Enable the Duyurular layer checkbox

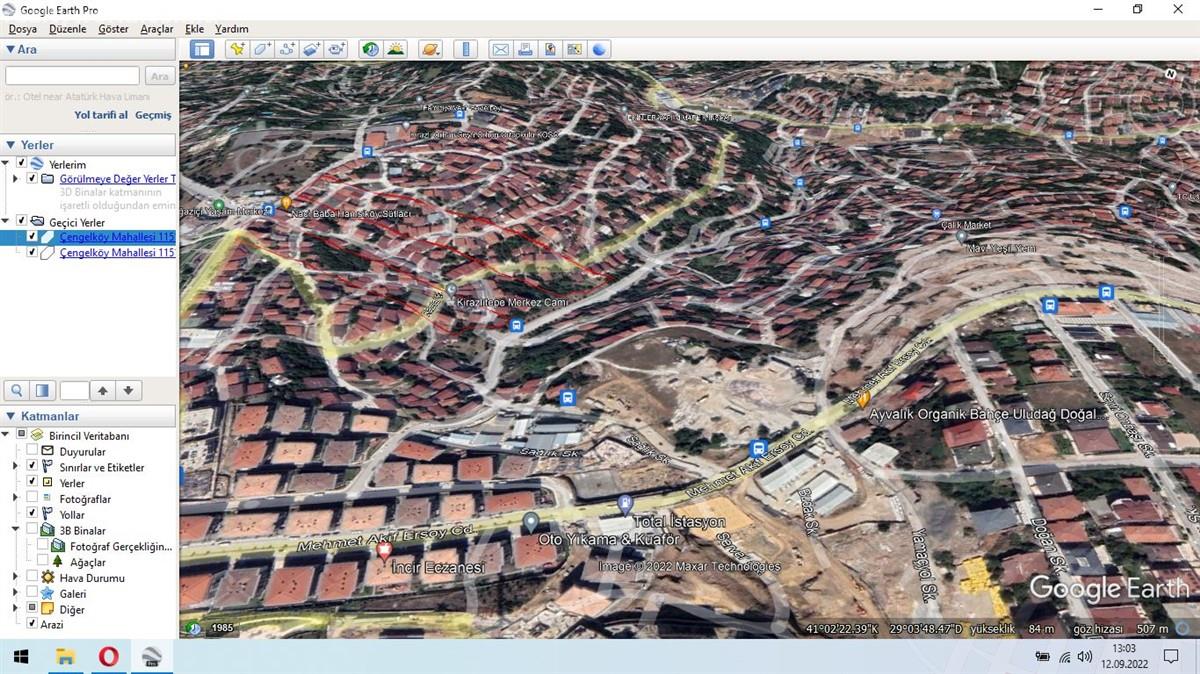[33, 451]
